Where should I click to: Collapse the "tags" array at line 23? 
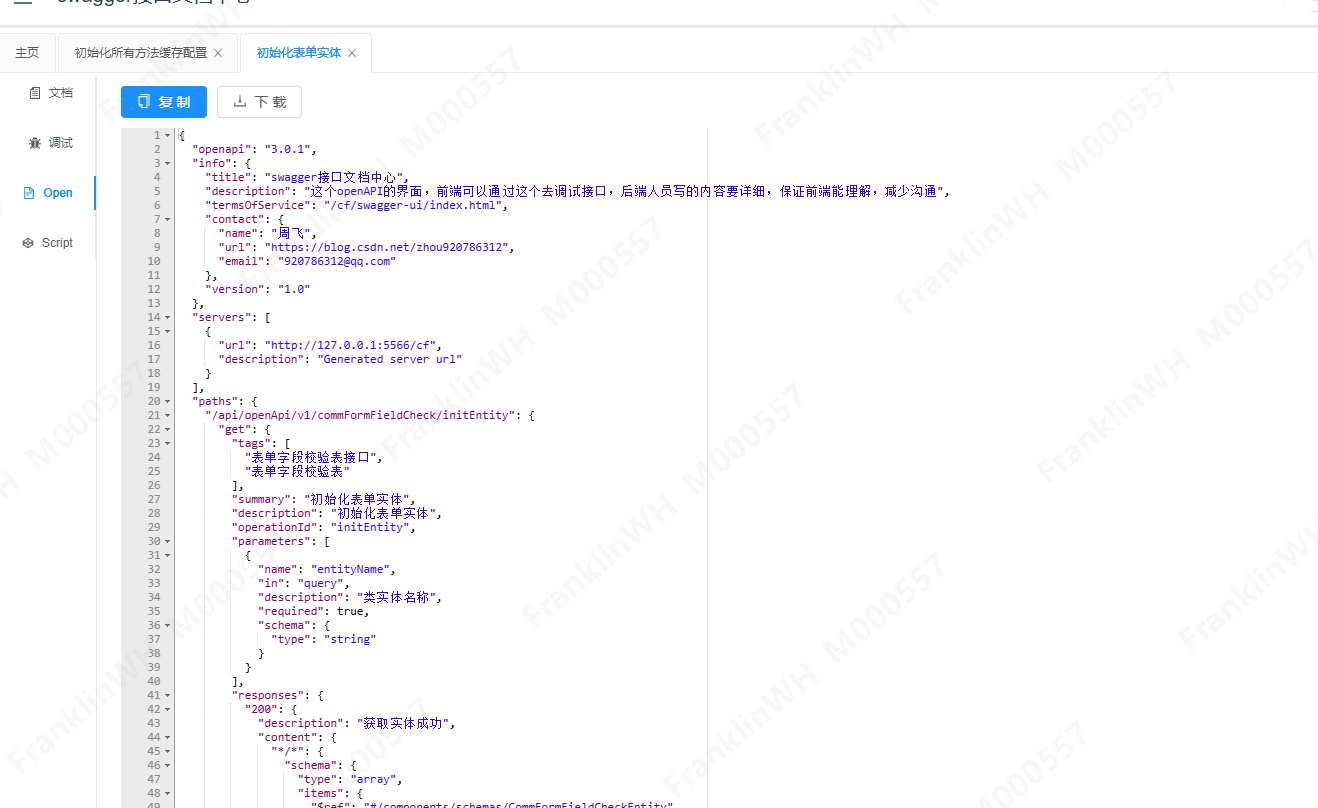coord(168,443)
